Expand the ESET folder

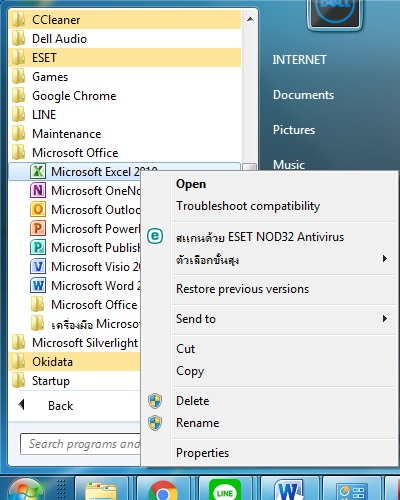coord(124,58)
